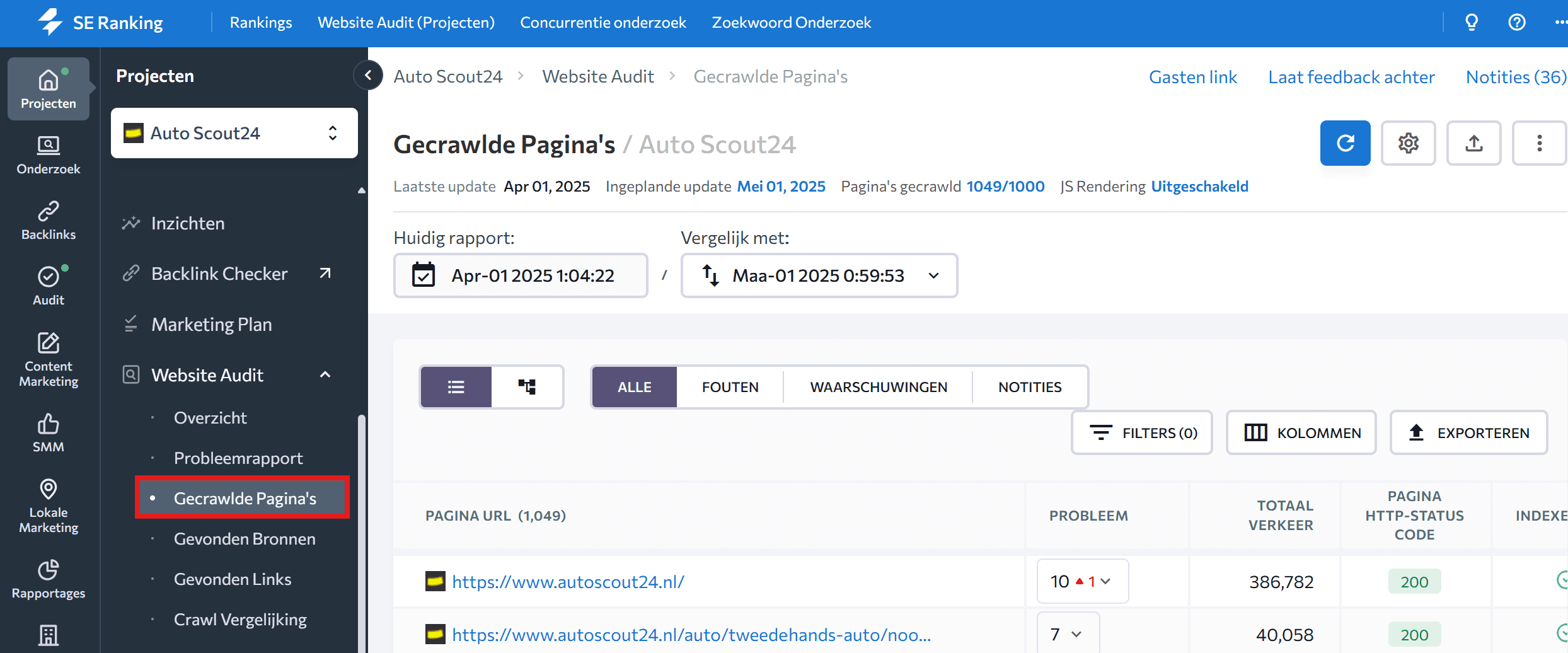The width and height of the screenshot is (1568, 653).
Task: Open Backlink Checker in the side menu
Action: (219, 274)
